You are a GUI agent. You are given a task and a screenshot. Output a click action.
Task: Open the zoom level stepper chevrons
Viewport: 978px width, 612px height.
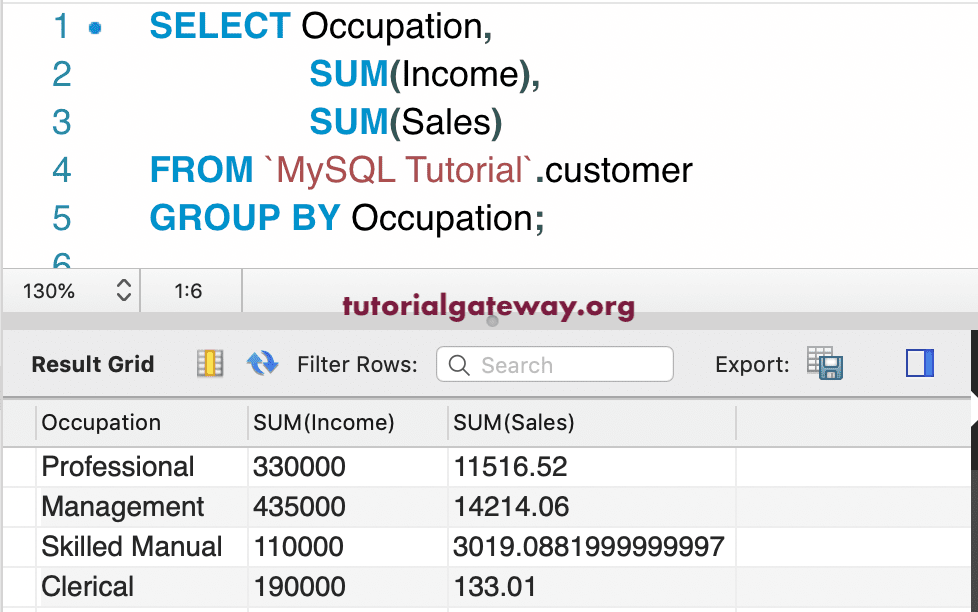(123, 291)
